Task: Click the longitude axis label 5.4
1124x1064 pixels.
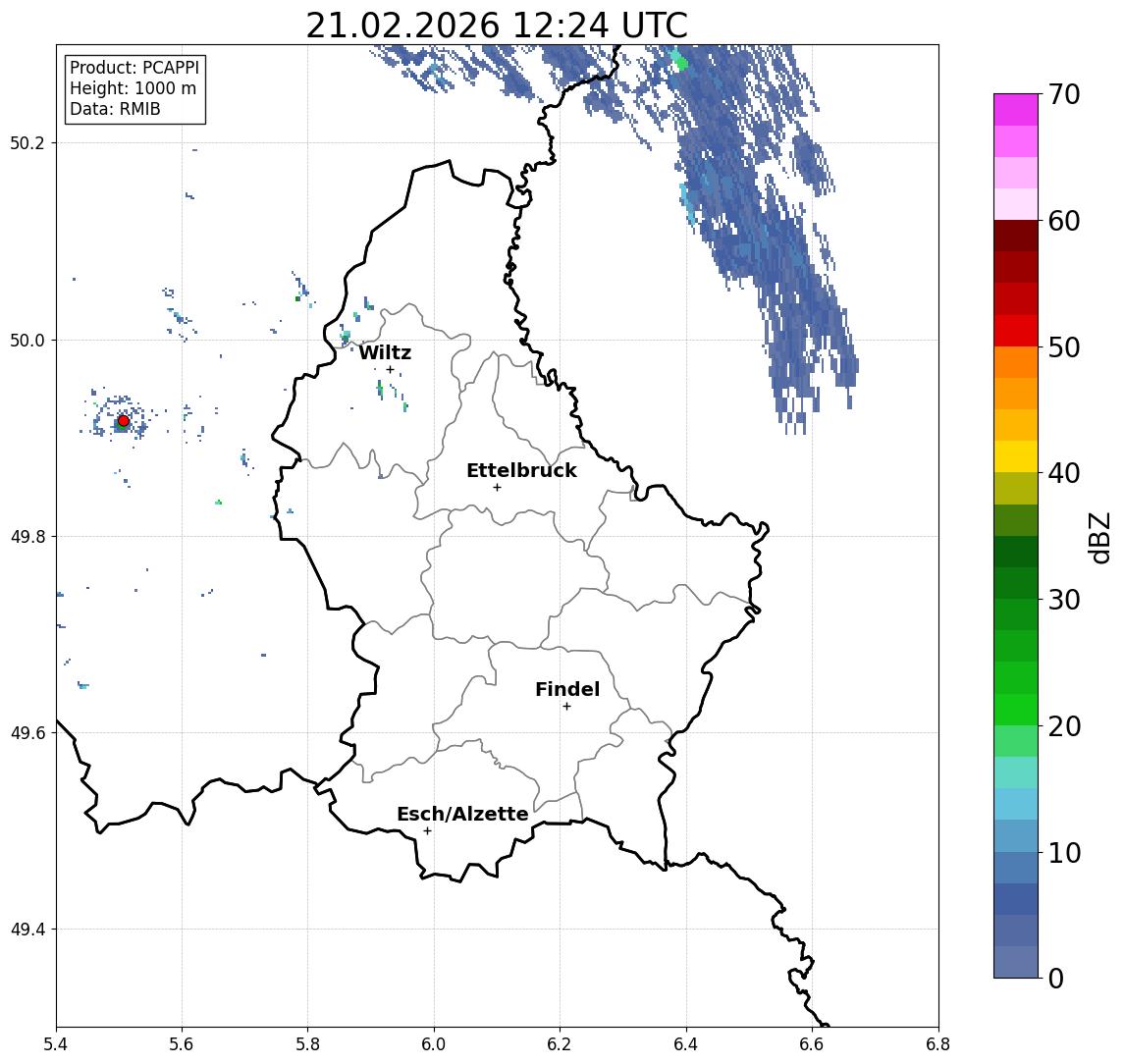Action: pyautogui.click(x=56, y=1044)
